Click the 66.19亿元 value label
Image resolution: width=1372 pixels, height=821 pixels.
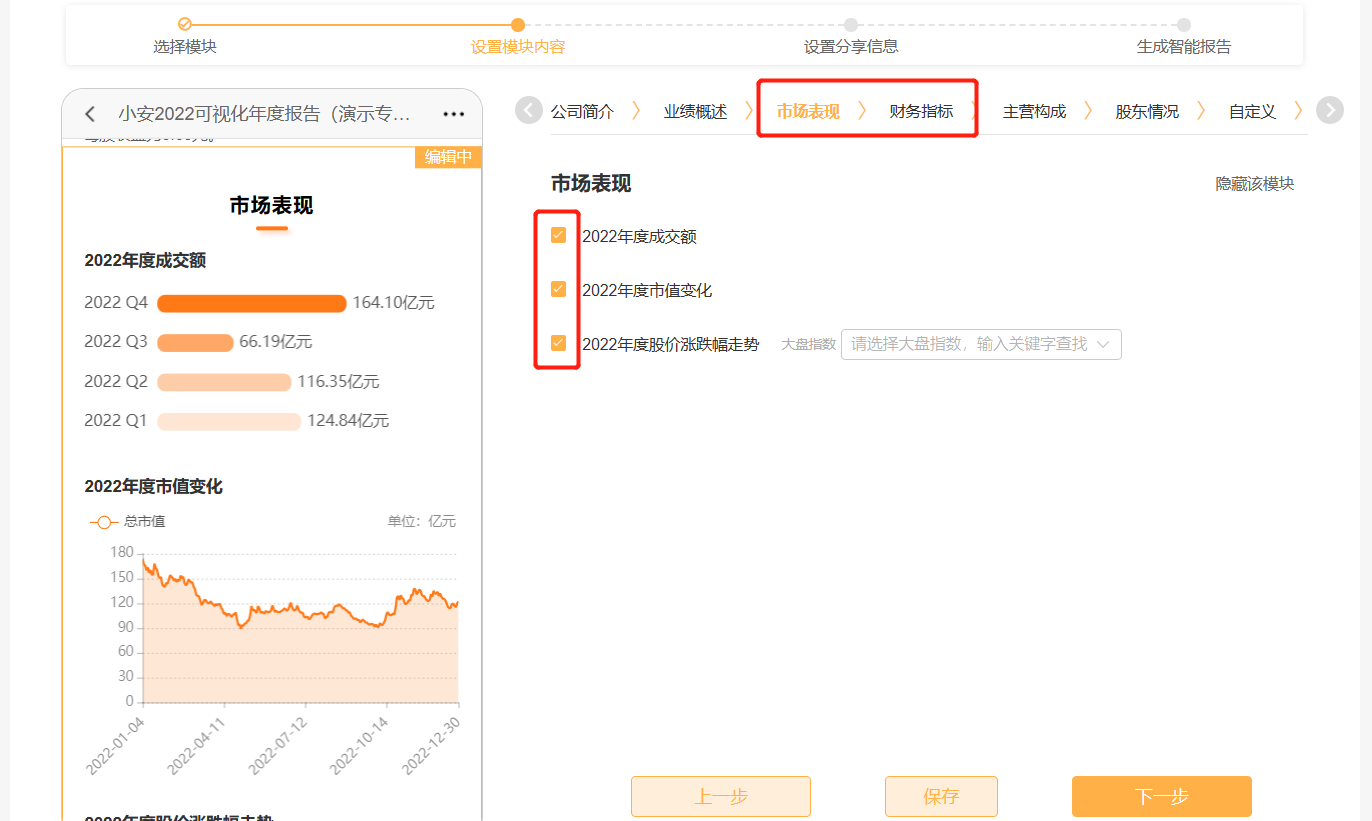(x=276, y=342)
